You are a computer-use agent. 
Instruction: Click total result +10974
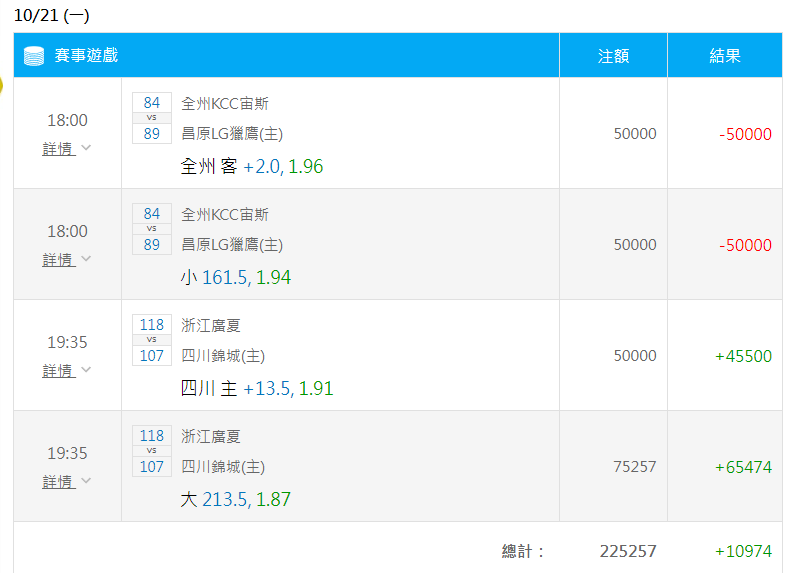[x=743, y=551]
